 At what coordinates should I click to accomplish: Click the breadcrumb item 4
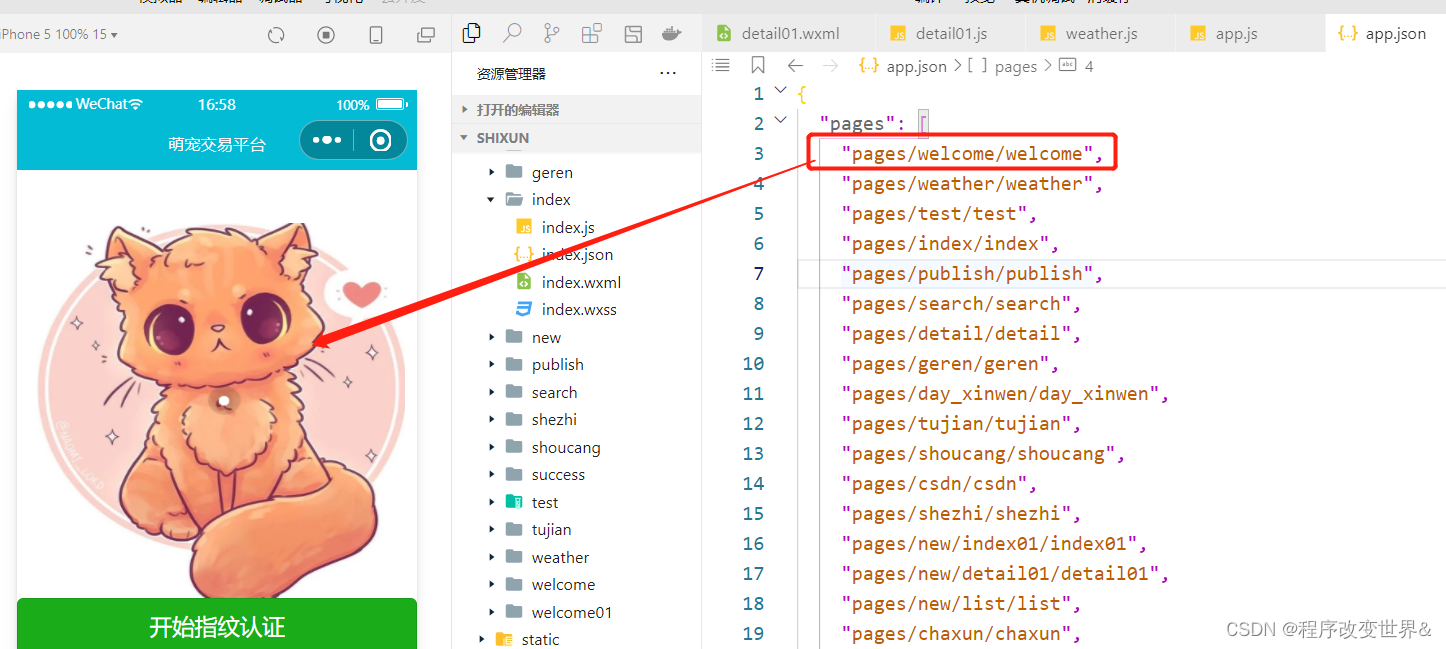click(x=1089, y=66)
